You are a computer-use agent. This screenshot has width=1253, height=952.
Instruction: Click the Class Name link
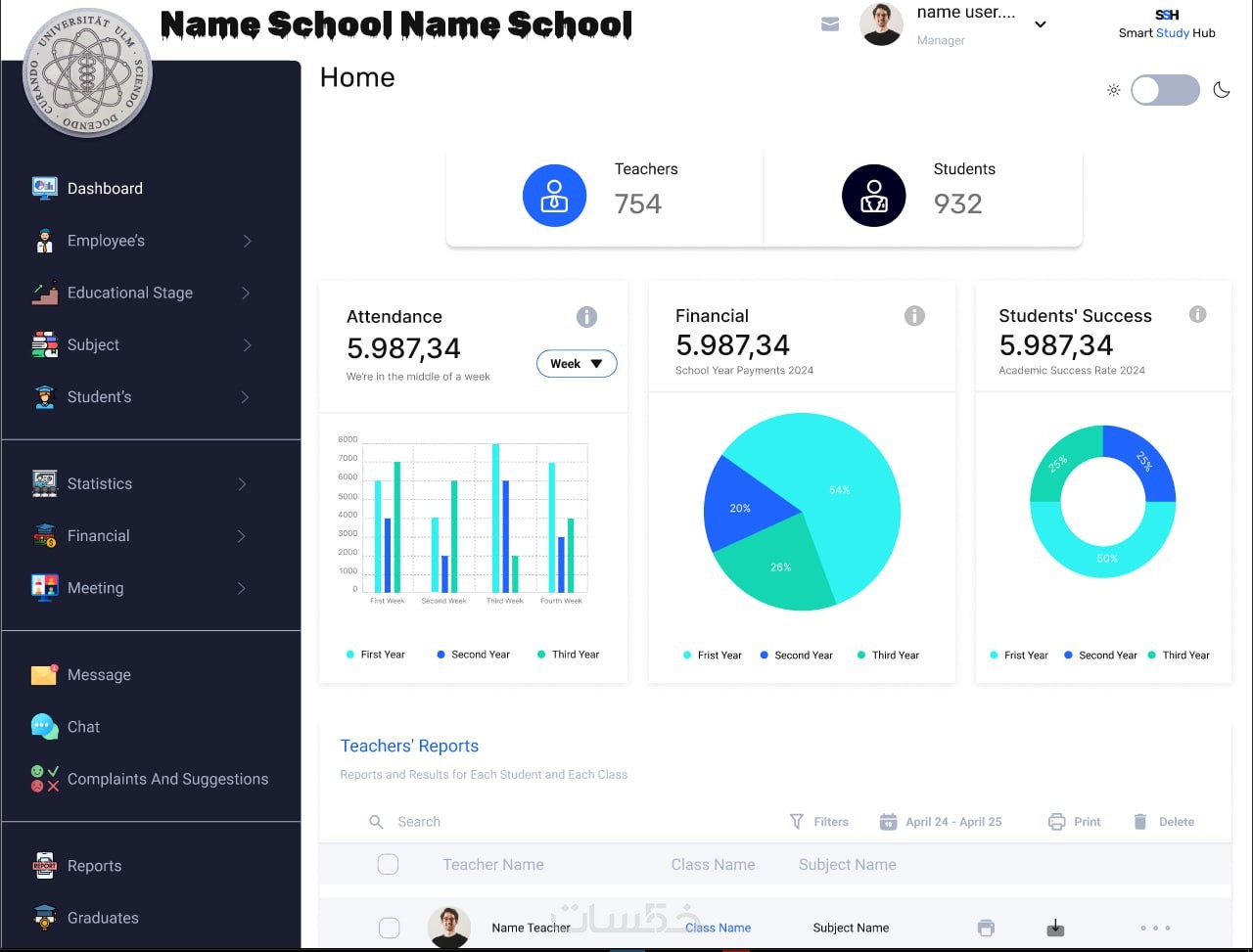719,928
